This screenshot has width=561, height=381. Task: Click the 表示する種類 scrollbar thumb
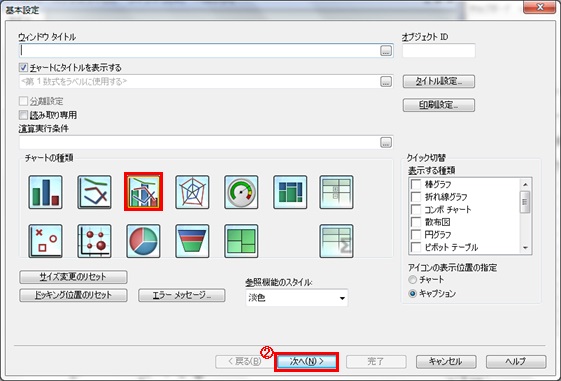(x=525, y=202)
